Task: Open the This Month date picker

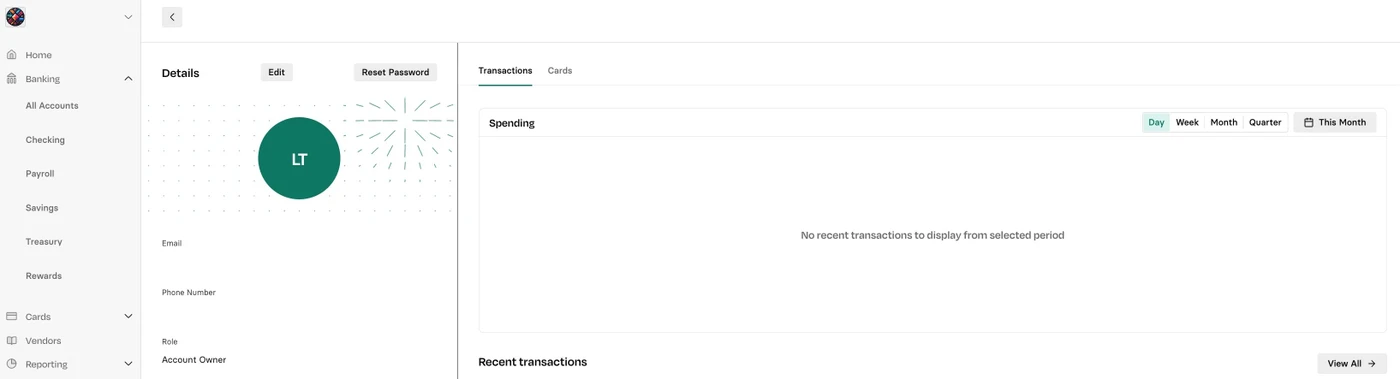Action: 1335,122
